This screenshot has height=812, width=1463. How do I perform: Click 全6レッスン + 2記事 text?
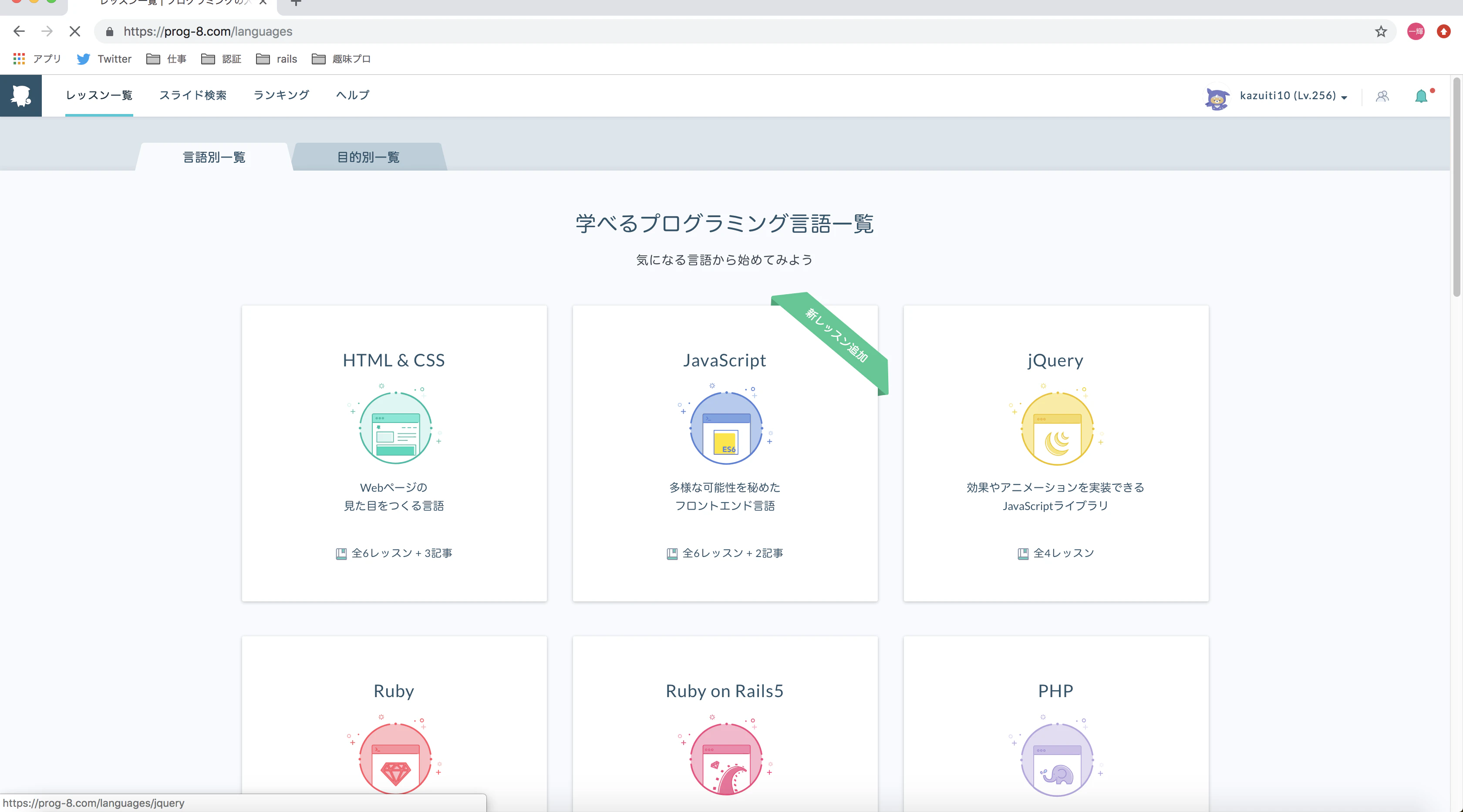tap(733, 553)
